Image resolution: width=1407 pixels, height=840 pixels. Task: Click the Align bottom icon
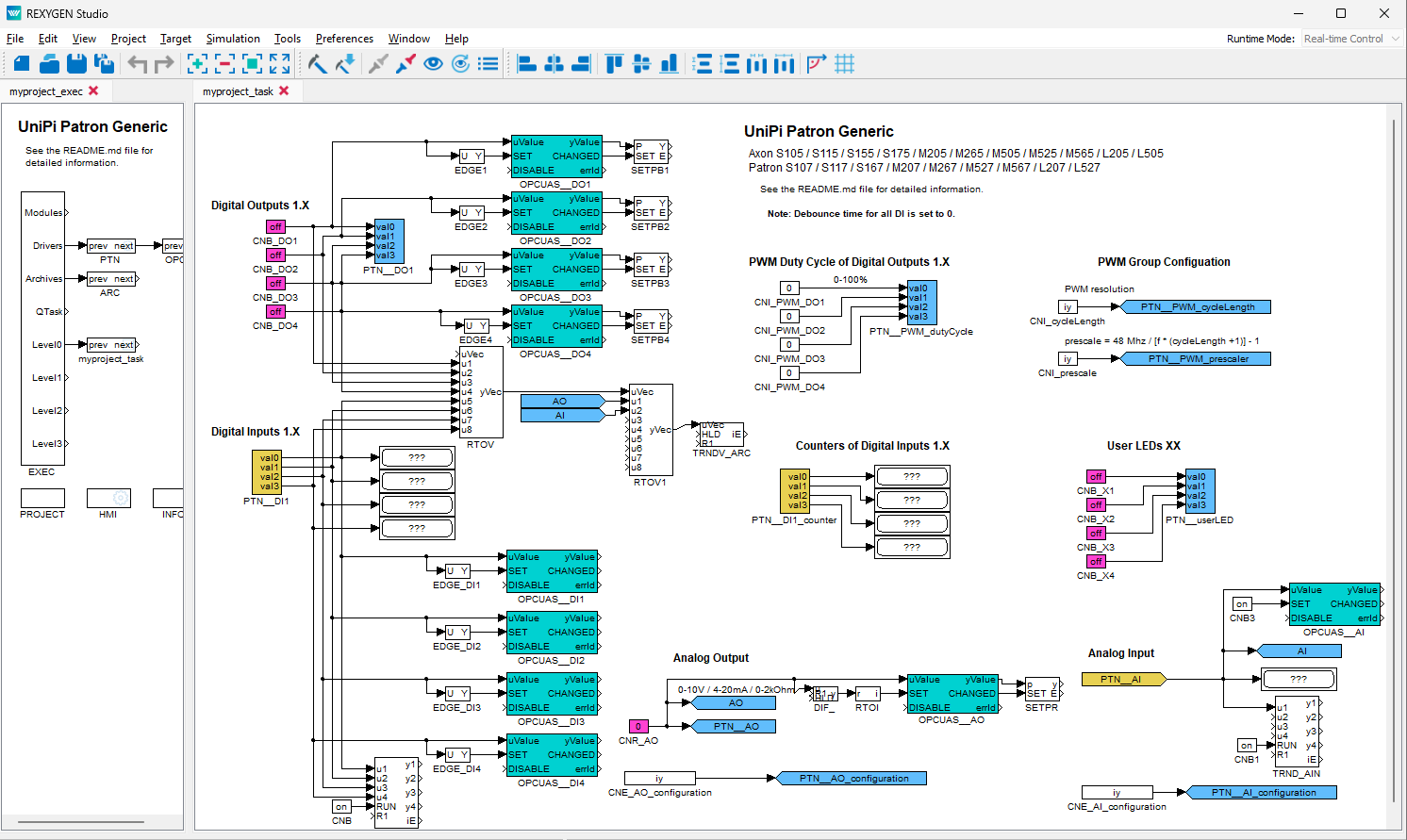[669, 64]
